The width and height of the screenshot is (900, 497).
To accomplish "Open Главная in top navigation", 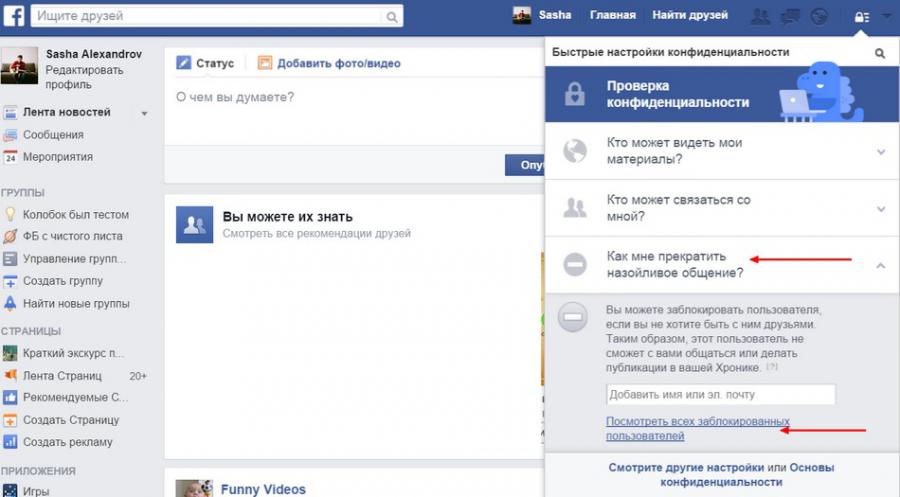I will (x=612, y=15).
